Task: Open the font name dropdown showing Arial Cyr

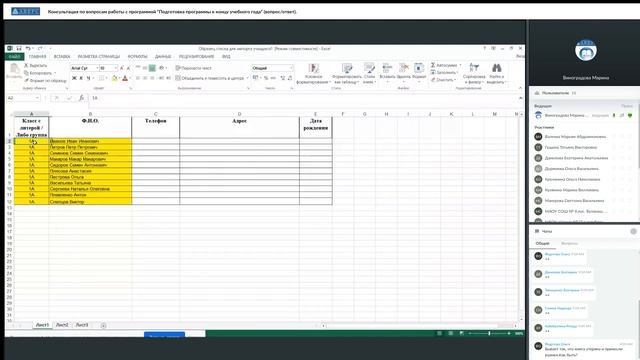Action: tap(97, 68)
